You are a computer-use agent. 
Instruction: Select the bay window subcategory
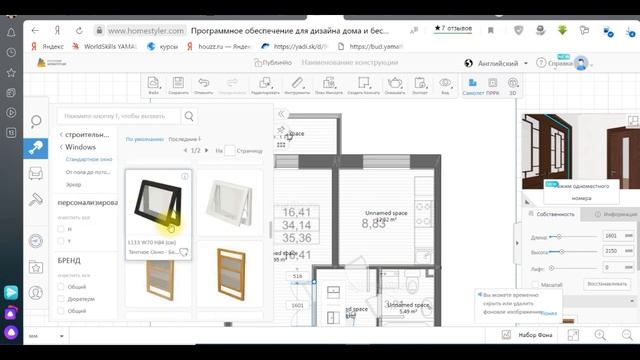(73, 184)
